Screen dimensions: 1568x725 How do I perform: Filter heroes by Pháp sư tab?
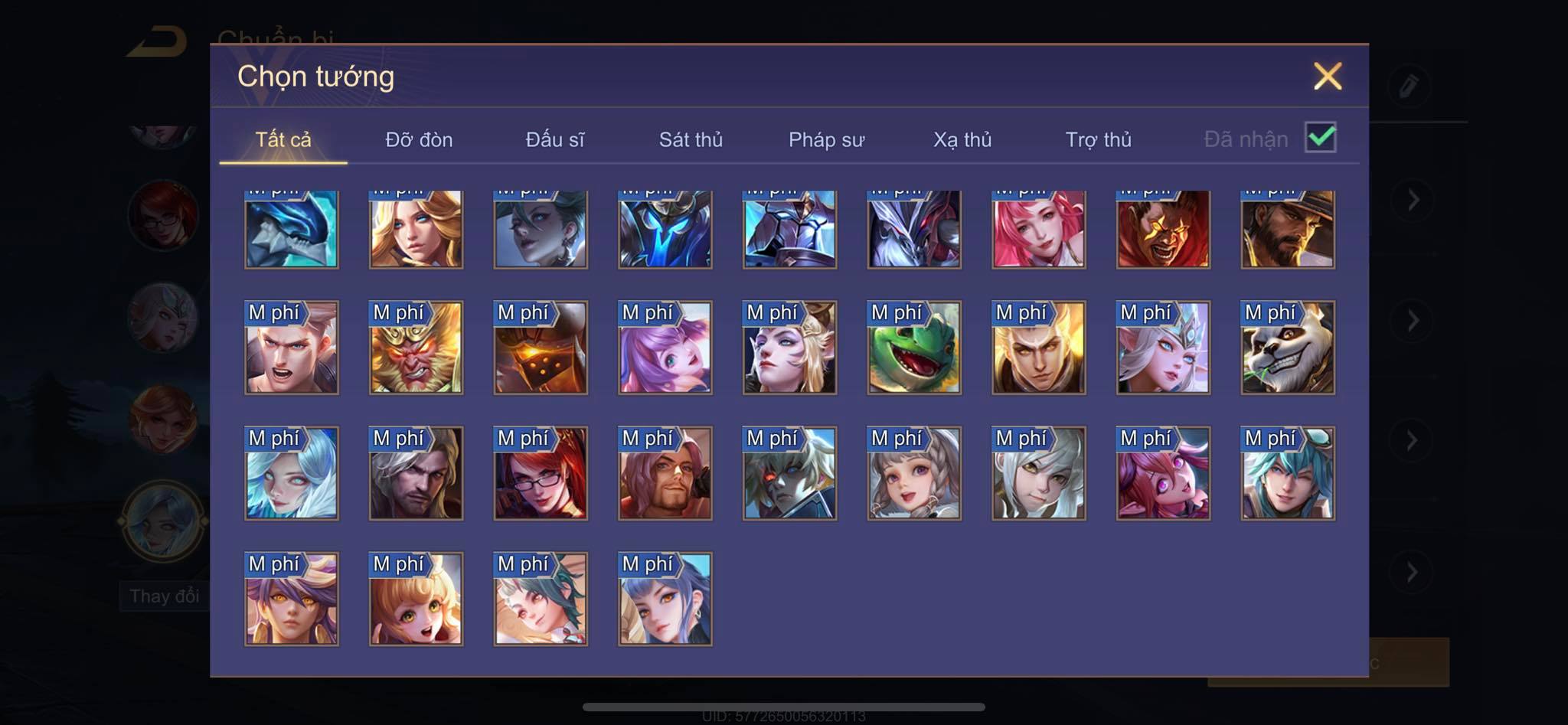pos(826,139)
